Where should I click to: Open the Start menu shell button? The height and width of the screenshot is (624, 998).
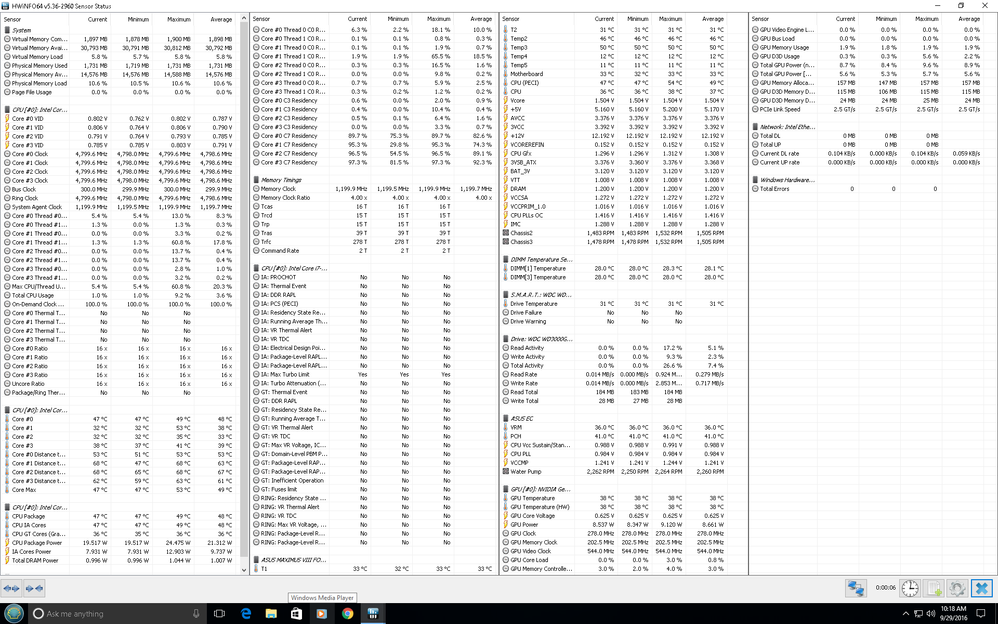pos(14,613)
